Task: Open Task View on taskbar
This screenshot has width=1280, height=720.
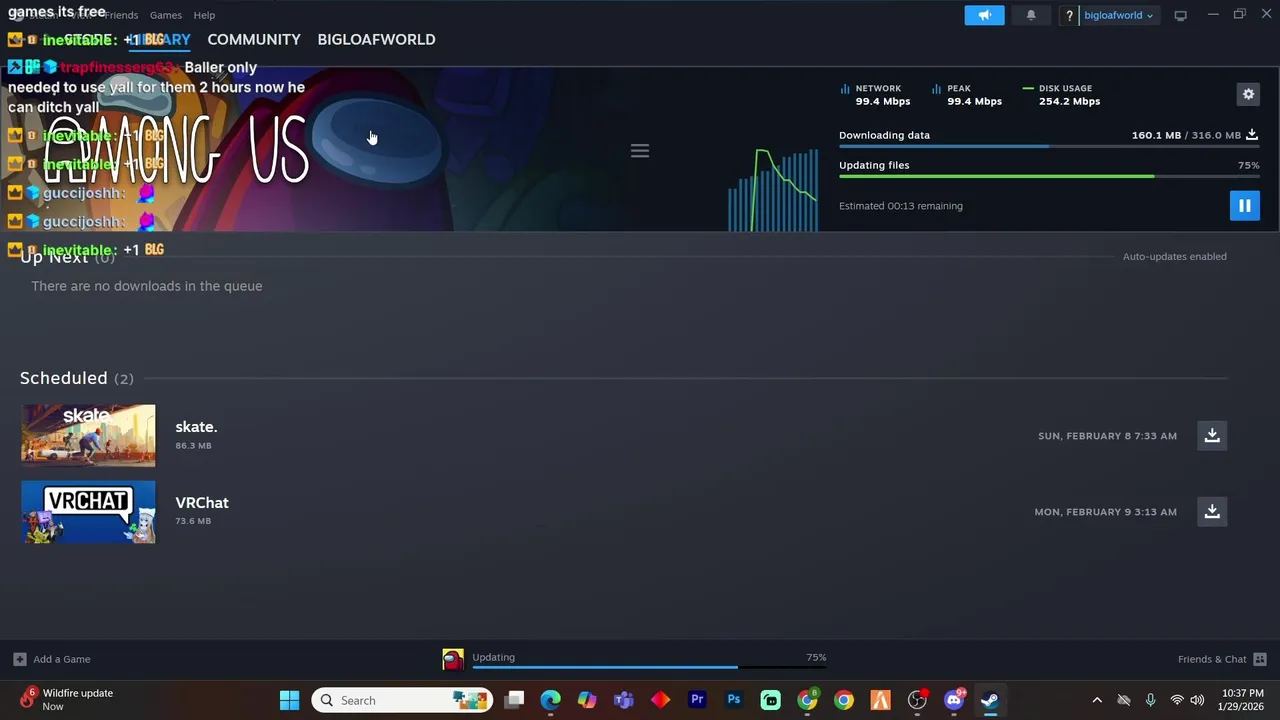Action: pyautogui.click(x=514, y=700)
